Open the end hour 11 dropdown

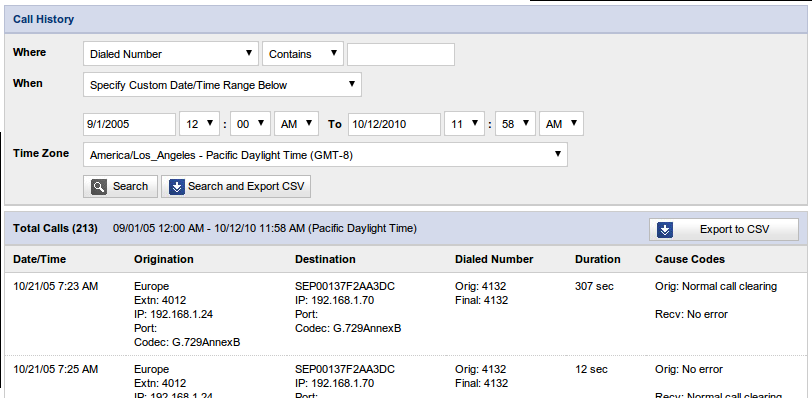pos(465,124)
